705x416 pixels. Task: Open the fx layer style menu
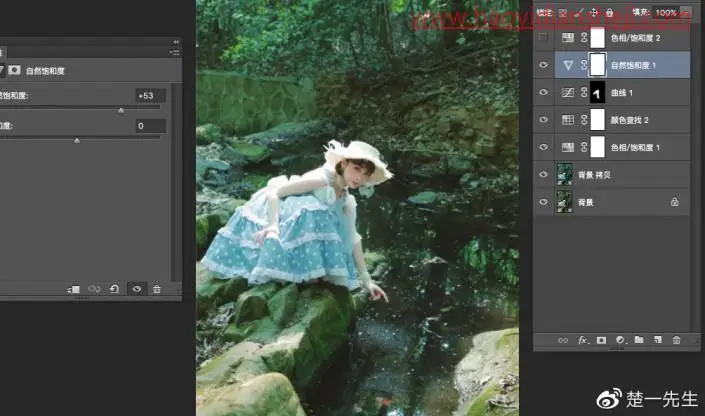pos(583,340)
